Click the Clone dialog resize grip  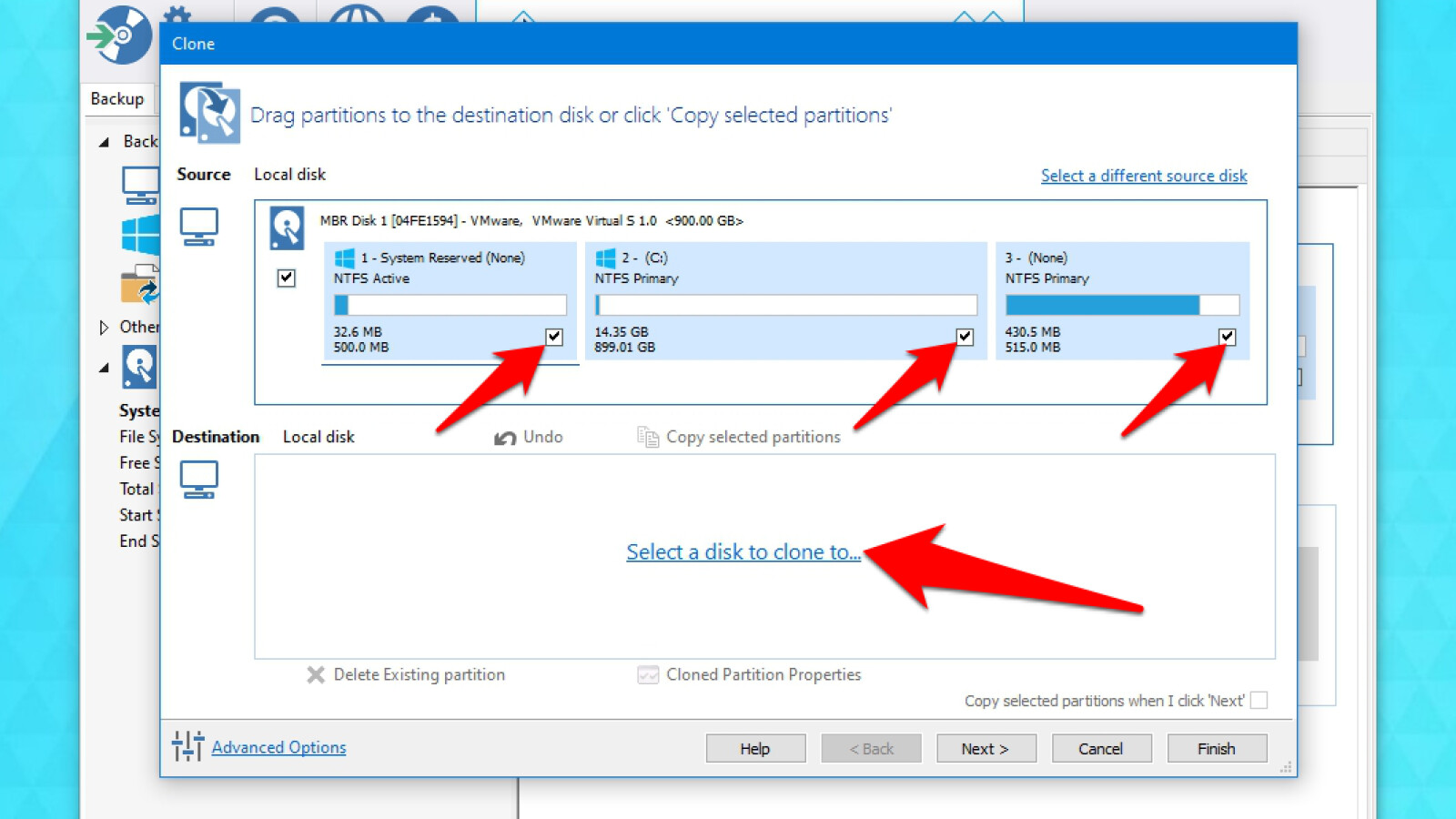click(x=1286, y=767)
